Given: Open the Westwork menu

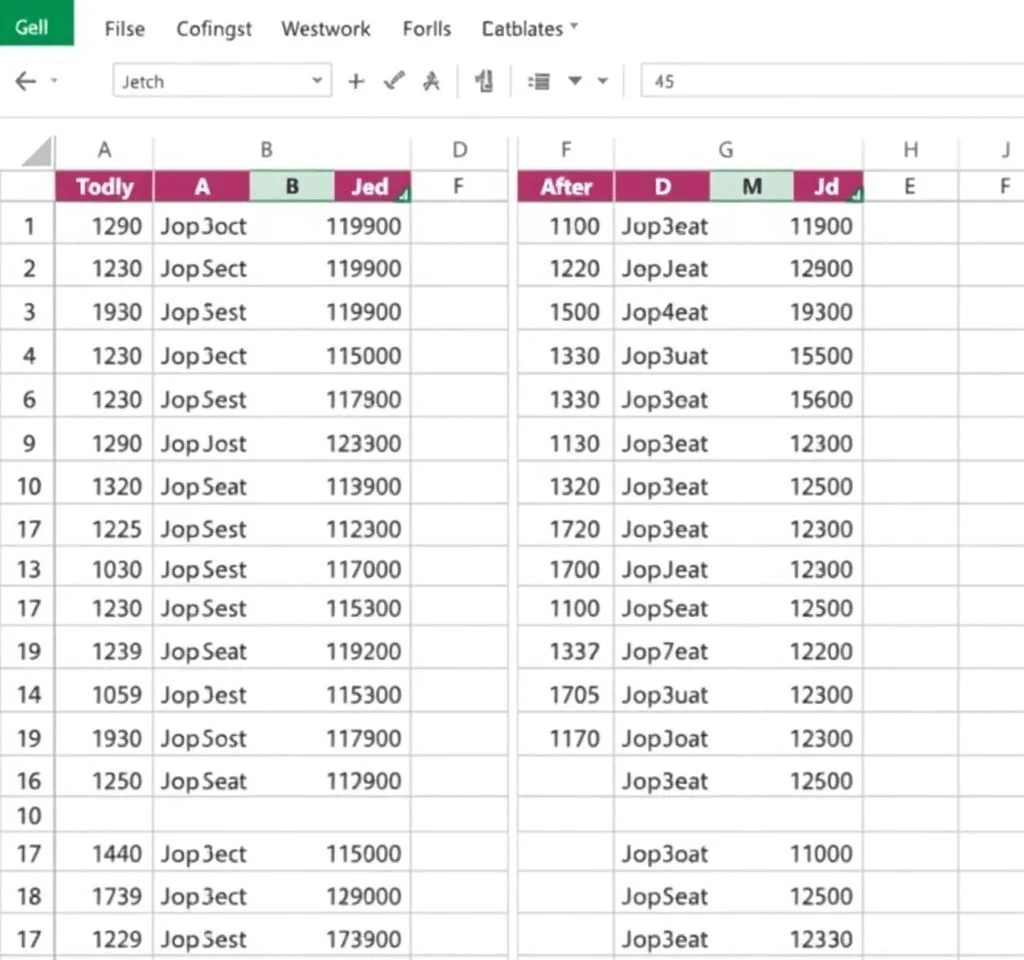Looking at the screenshot, I should 326,29.
